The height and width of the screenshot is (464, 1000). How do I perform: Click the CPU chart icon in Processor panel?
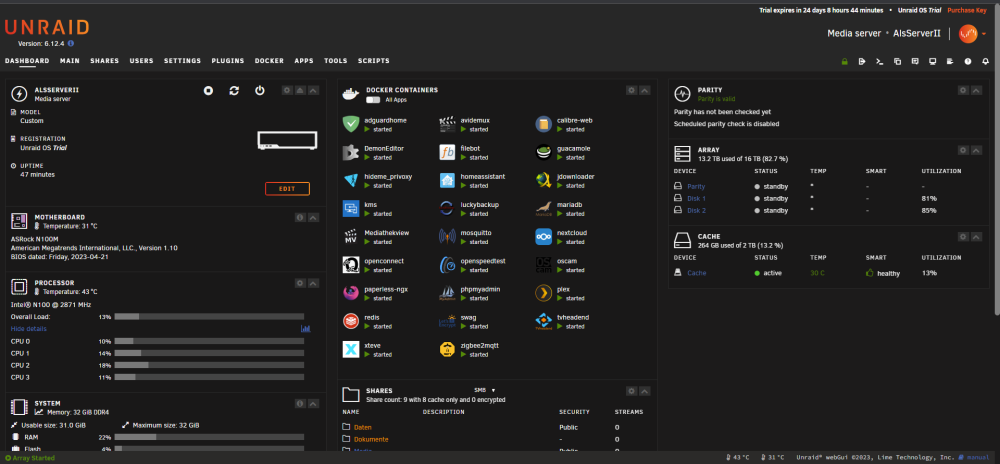(x=305, y=329)
